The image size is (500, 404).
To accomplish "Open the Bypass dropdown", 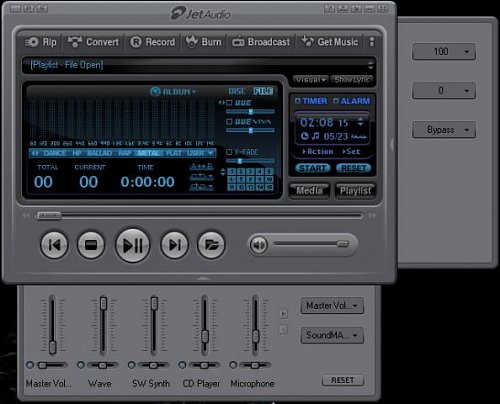I will [444, 129].
